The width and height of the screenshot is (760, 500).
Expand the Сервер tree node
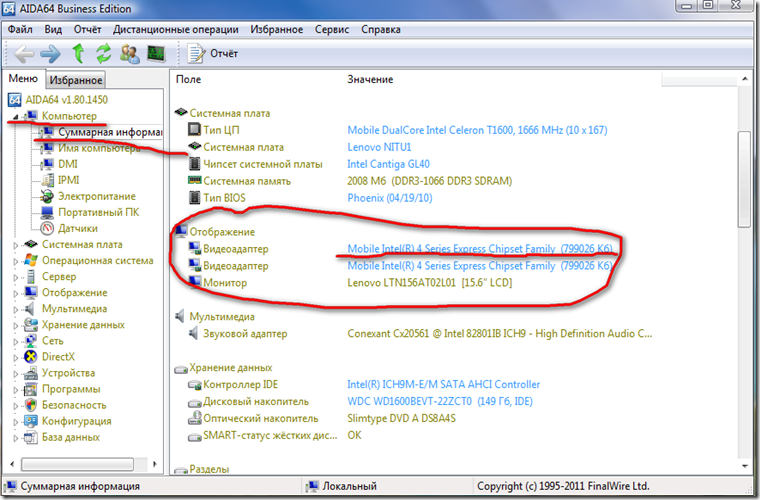pyautogui.click(x=16, y=278)
